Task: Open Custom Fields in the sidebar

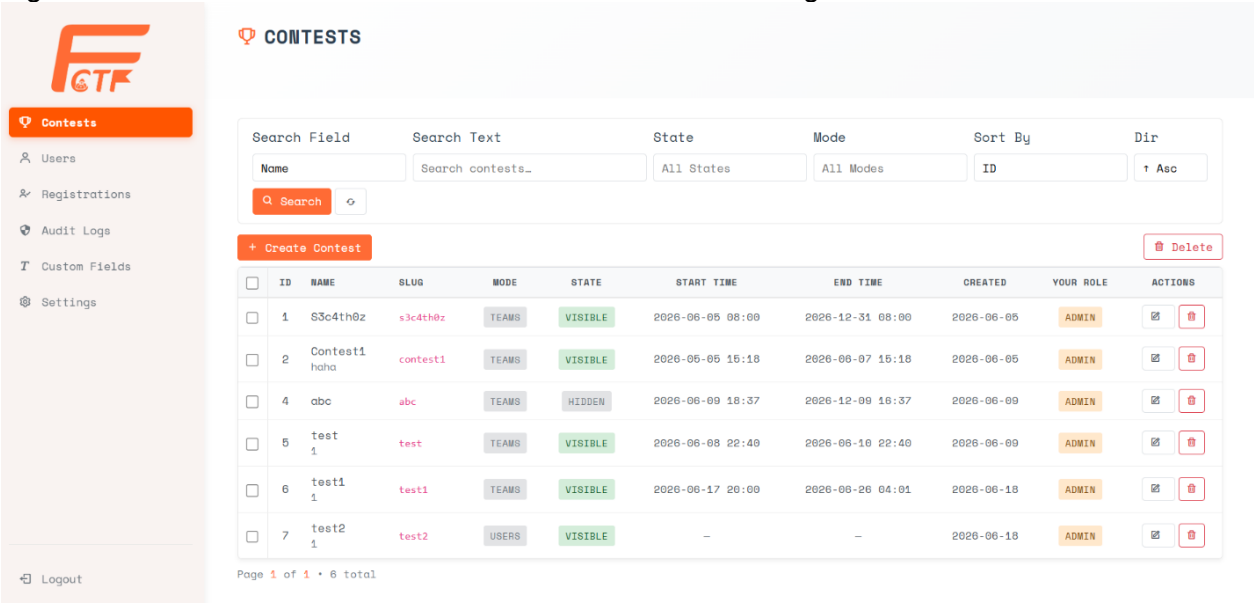Action: pos(100,266)
